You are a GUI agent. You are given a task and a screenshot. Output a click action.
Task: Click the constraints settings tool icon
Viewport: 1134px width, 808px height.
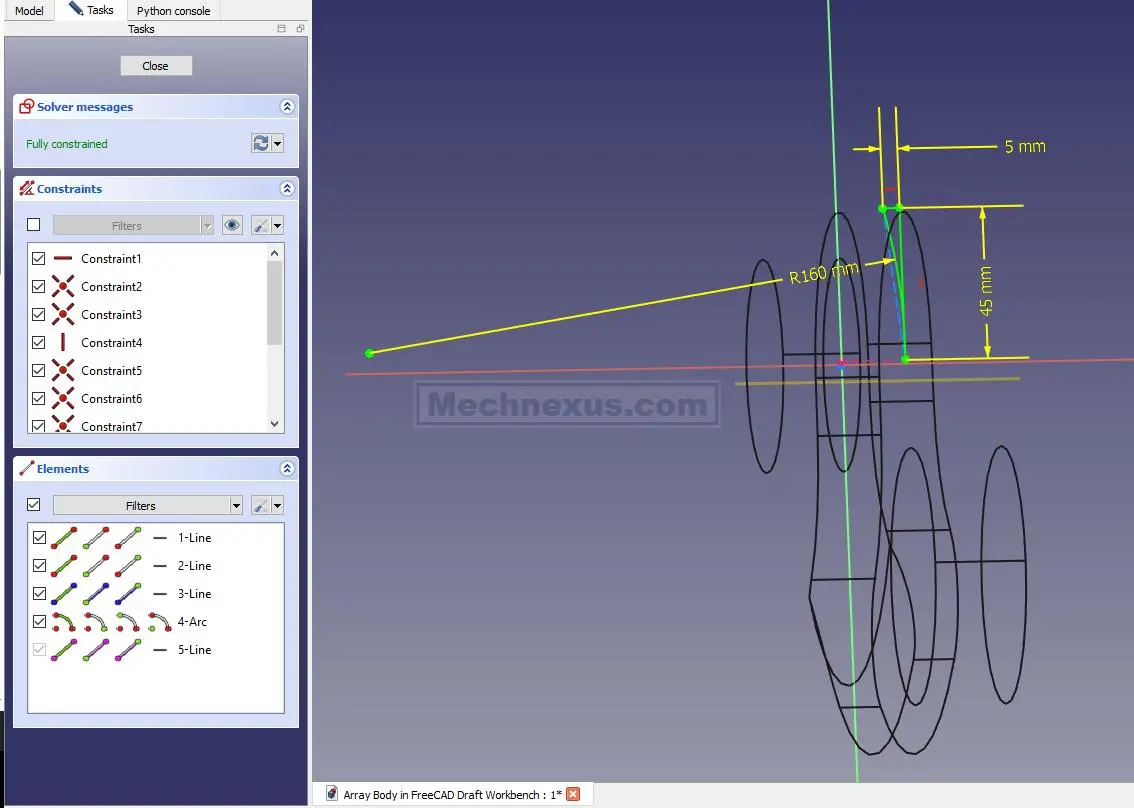point(261,226)
